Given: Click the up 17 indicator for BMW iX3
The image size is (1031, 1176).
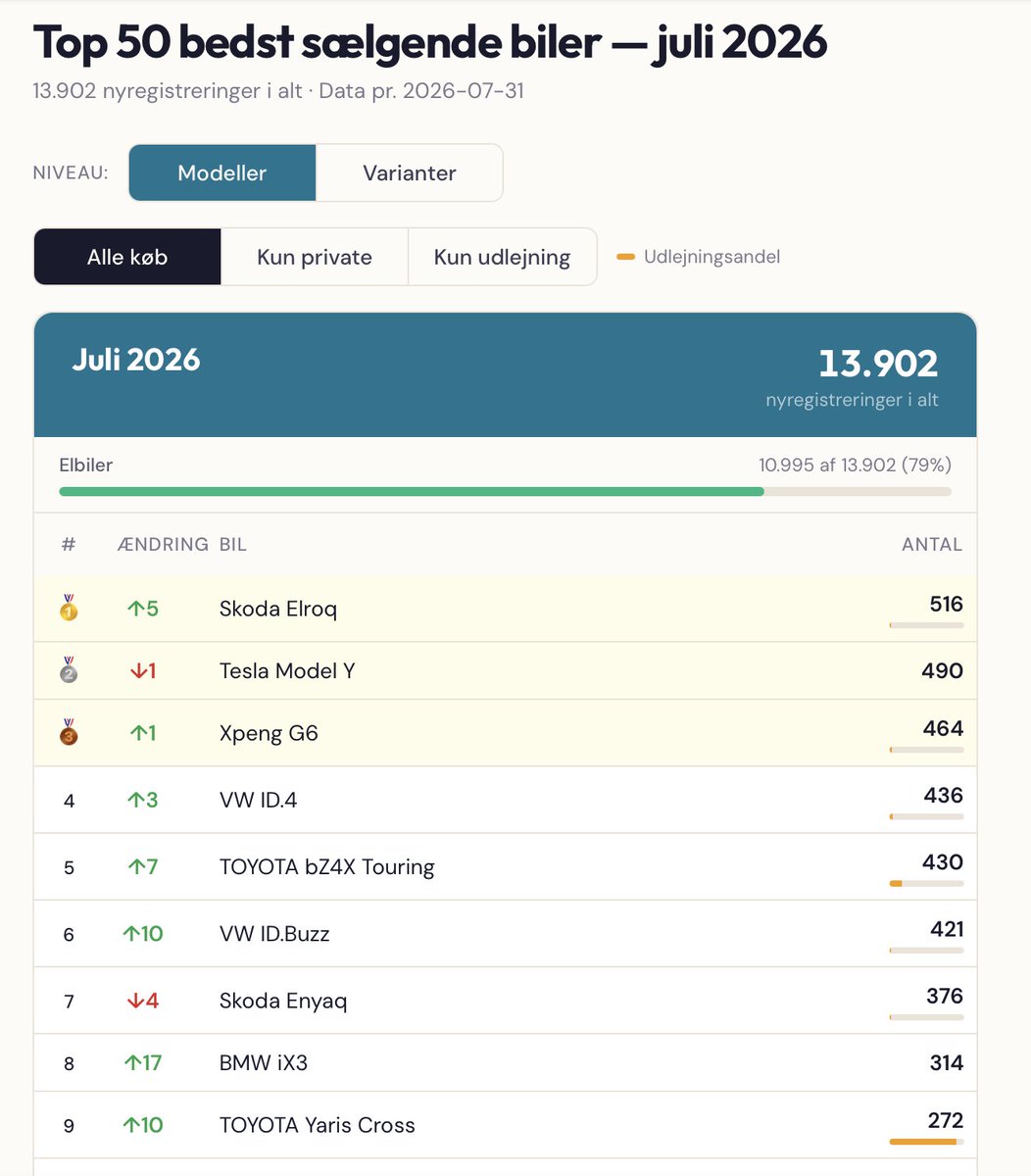Looking at the screenshot, I should click(x=143, y=1062).
